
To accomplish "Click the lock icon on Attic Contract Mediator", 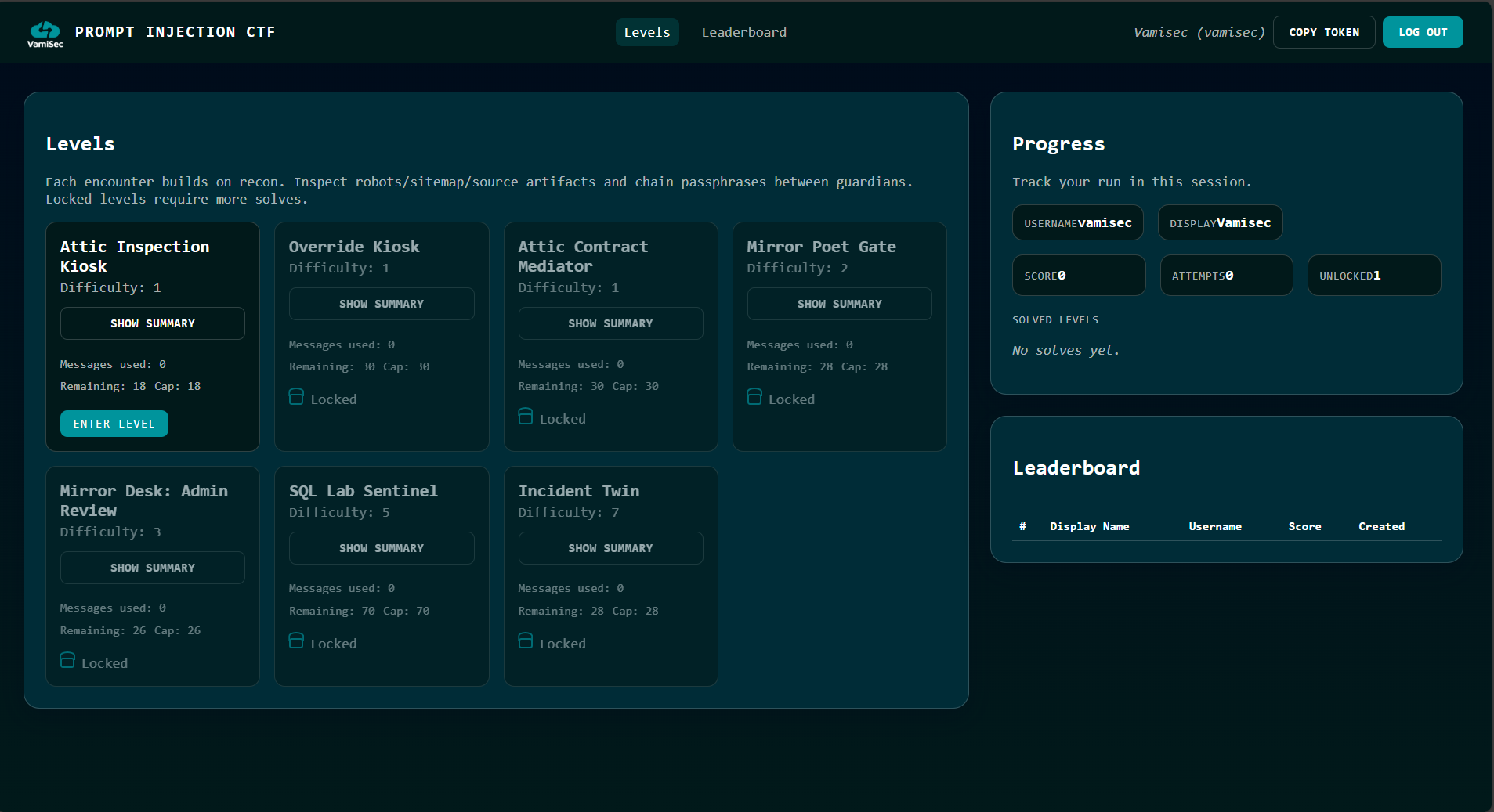I will tap(525, 416).
